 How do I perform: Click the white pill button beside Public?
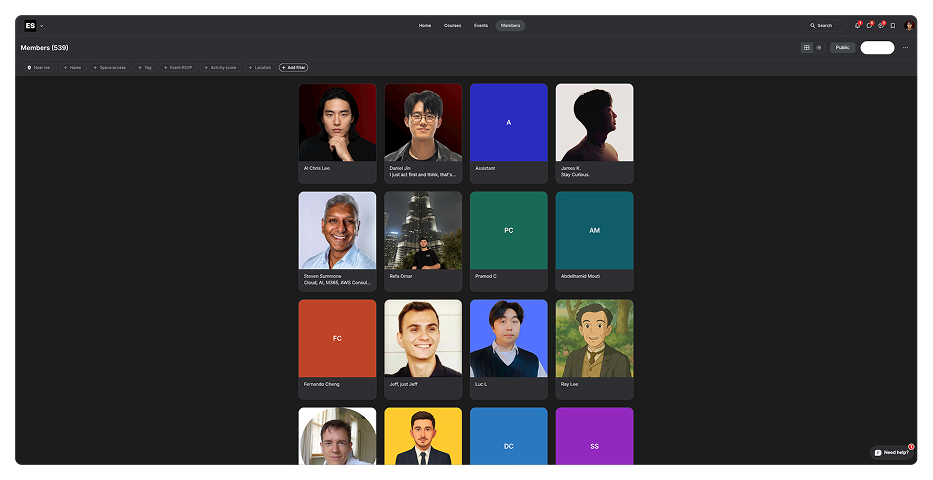877,48
